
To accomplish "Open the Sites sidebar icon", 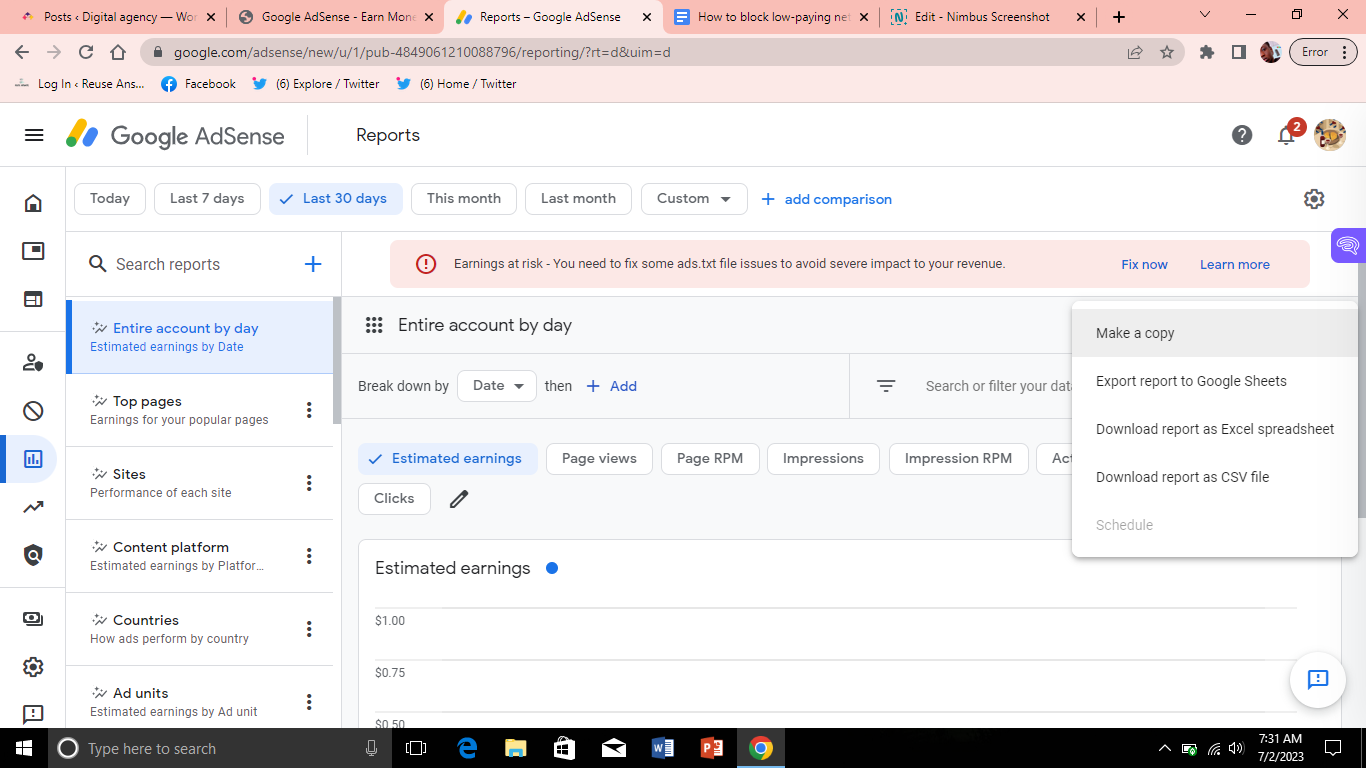I will click(x=33, y=299).
